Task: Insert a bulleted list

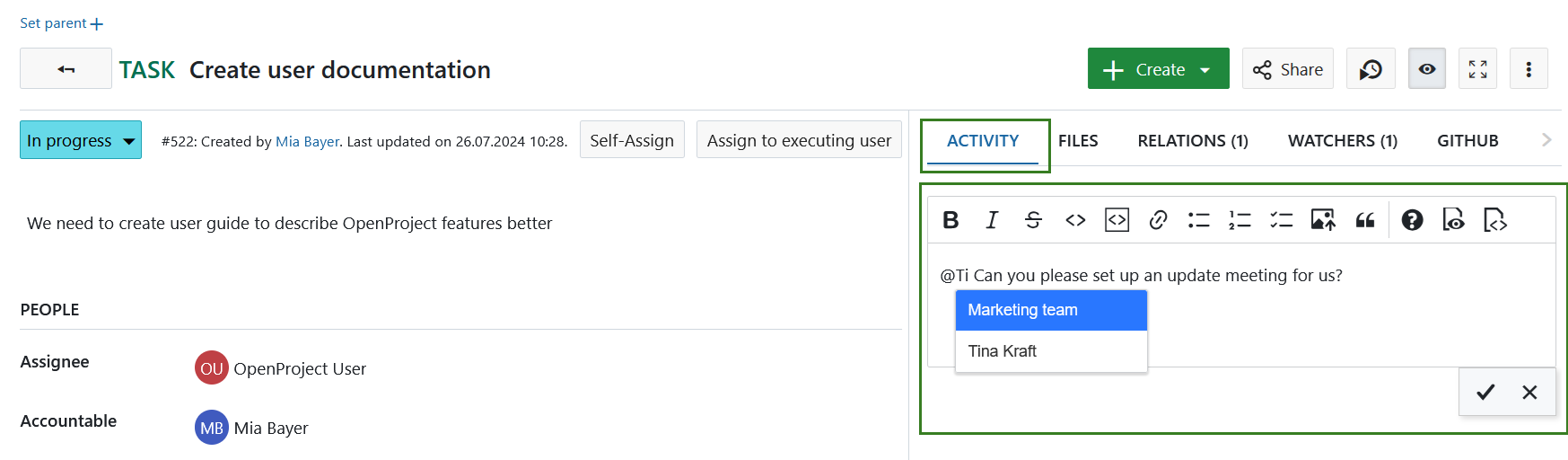Action: tap(1199, 220)
